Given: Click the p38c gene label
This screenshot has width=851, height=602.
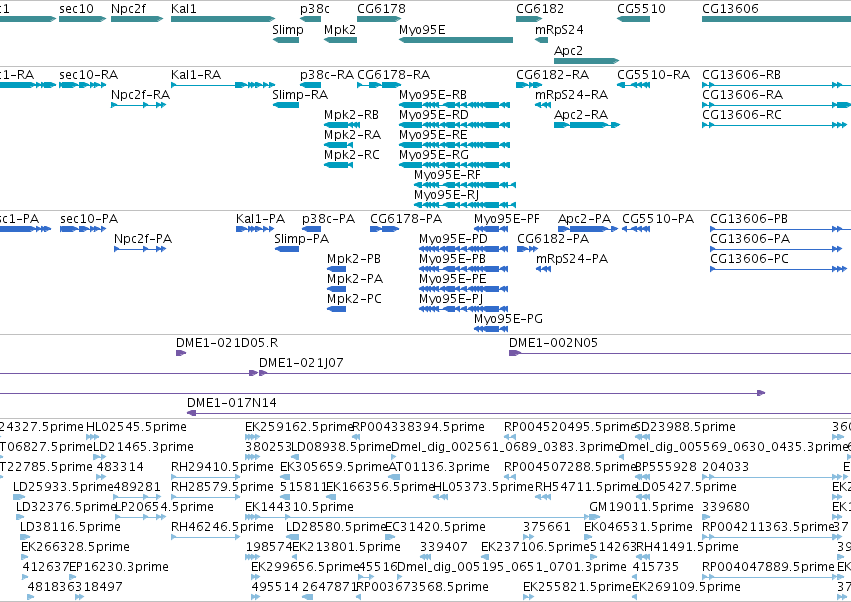Looking at the screenshot, I should coord(315,9).
